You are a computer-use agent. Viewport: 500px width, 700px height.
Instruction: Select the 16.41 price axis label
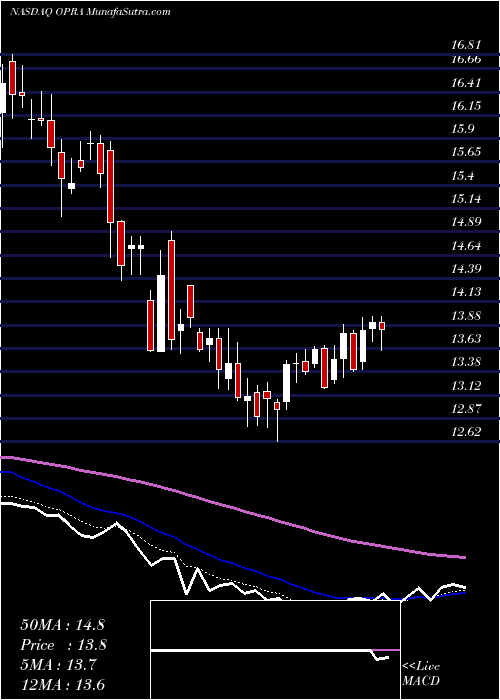tap(466, 83)
